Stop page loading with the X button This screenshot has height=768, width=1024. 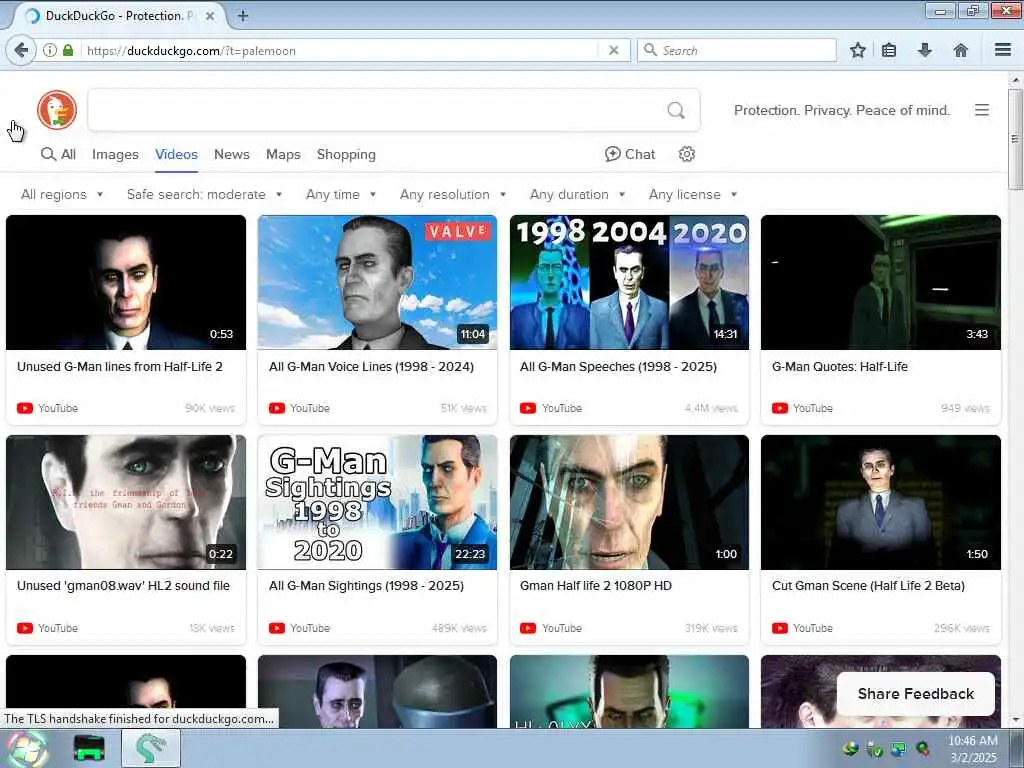coord(613,50)
